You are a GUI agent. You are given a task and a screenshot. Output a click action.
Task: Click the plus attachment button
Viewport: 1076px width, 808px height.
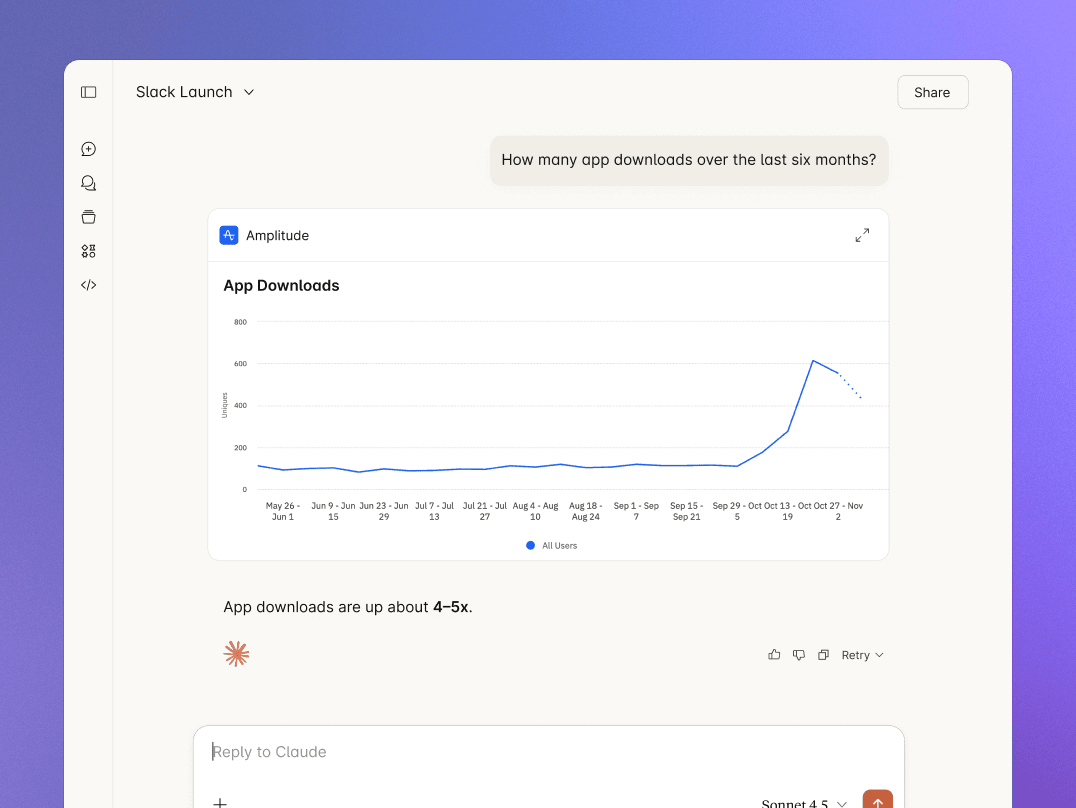(x=220, y=802)
